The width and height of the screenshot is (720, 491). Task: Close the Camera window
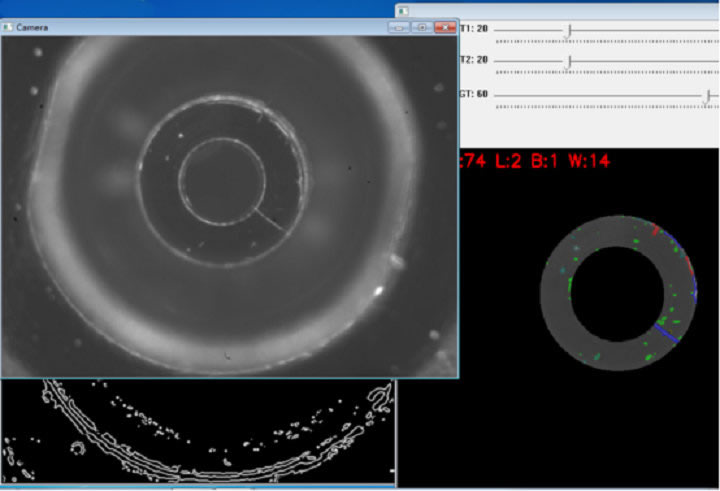tap(444, 27)
